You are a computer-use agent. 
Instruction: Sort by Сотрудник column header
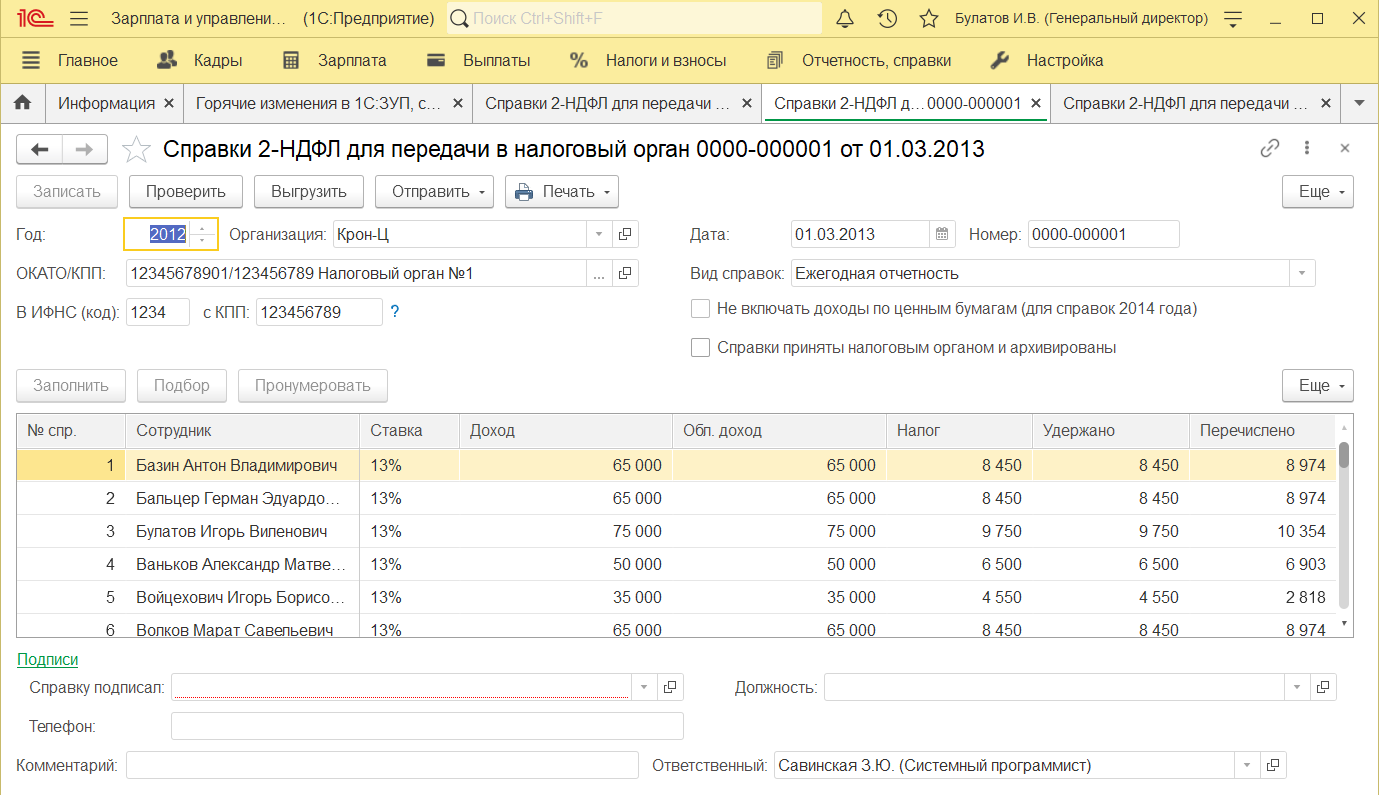(242, 431)
